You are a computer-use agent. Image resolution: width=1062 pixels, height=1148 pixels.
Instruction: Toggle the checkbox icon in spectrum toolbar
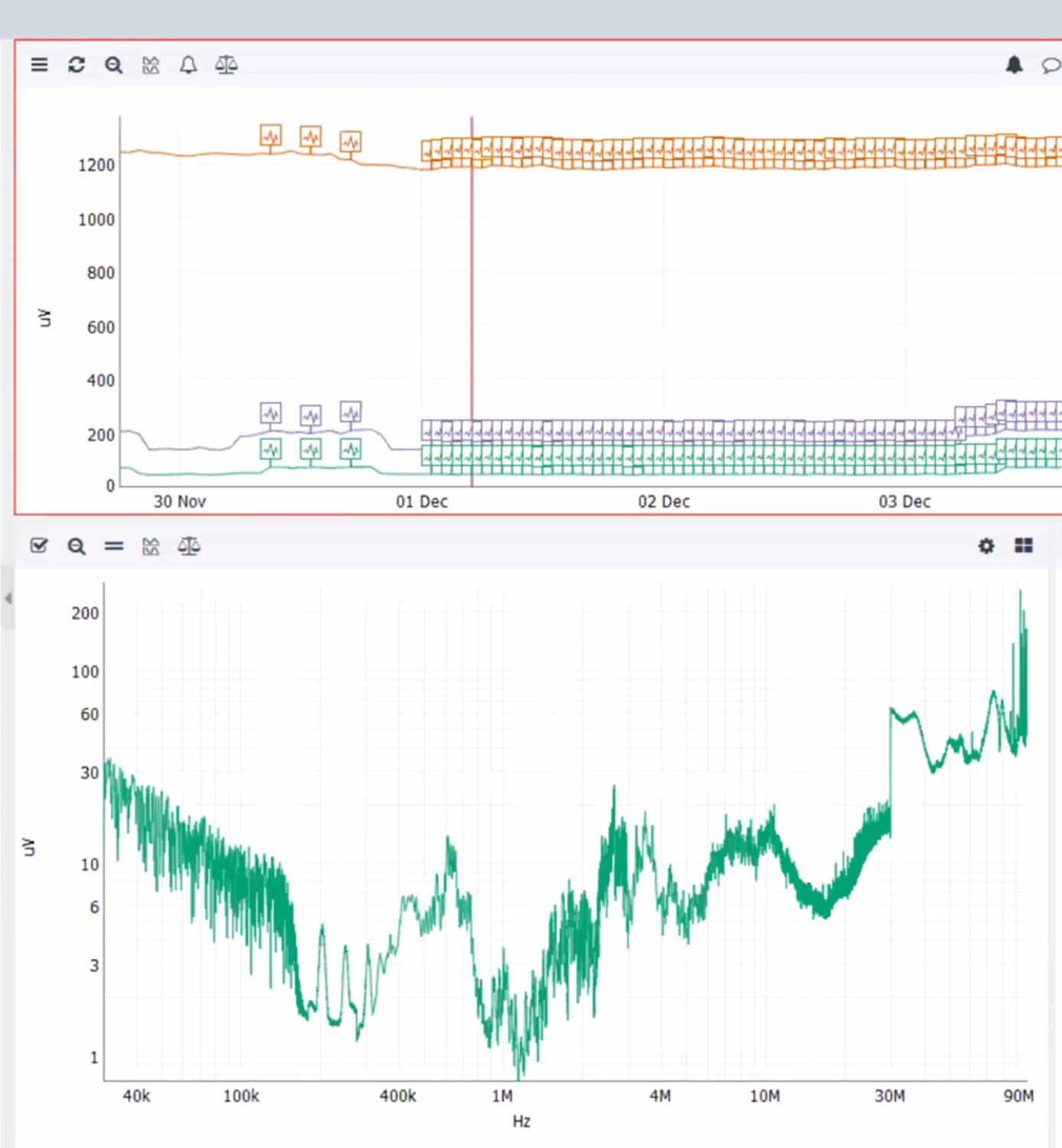click(39, 546)
